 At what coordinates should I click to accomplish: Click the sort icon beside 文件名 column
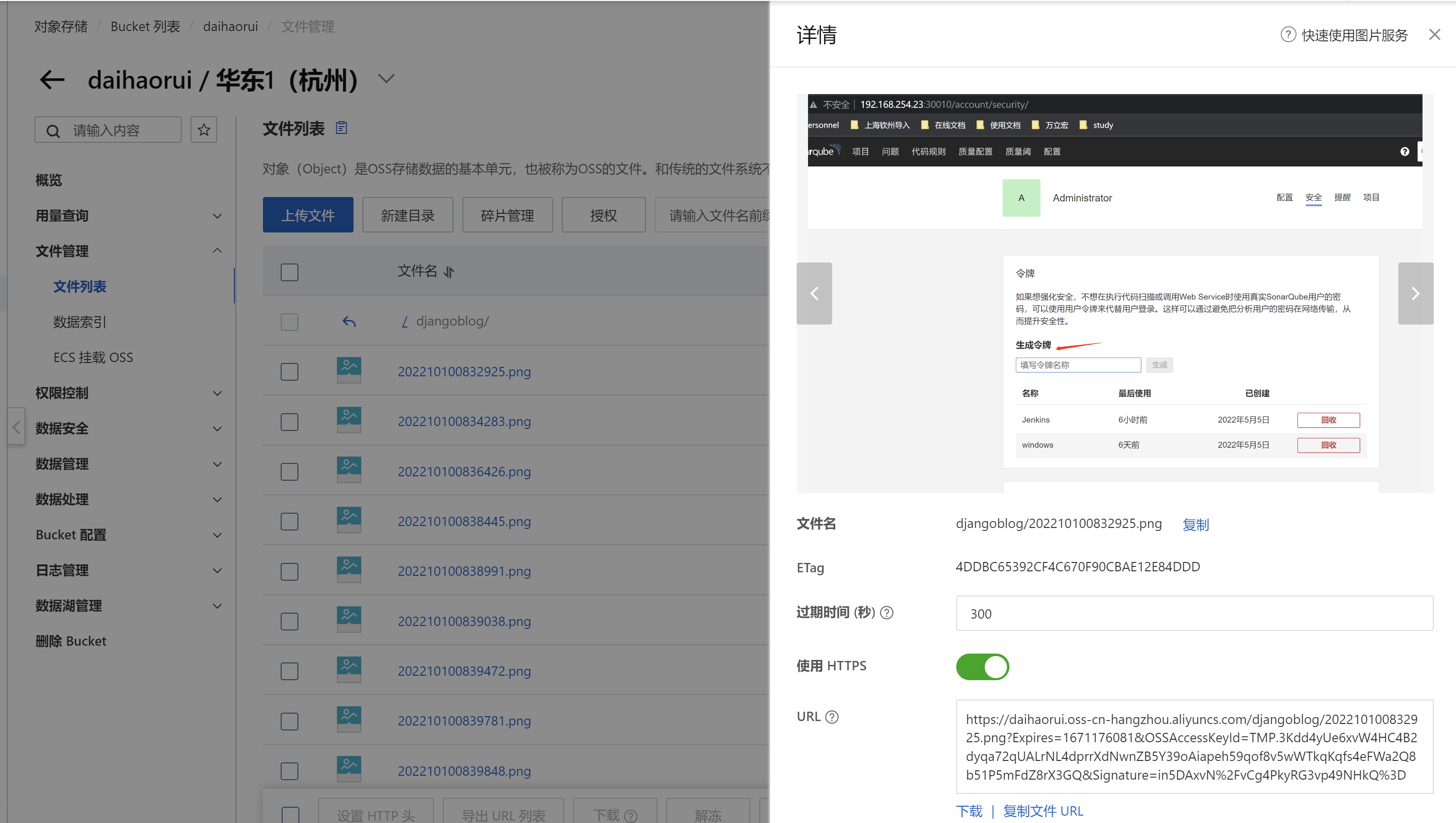449,272
